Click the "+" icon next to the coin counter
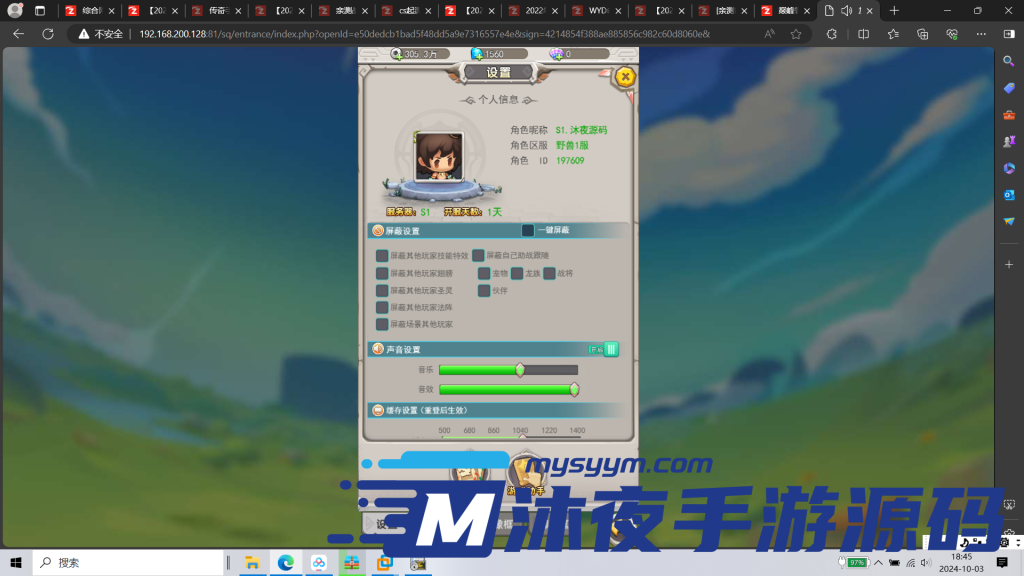The height and width of the screenshot is (576, 1024). pyautogui.click(x=400, y=57)
